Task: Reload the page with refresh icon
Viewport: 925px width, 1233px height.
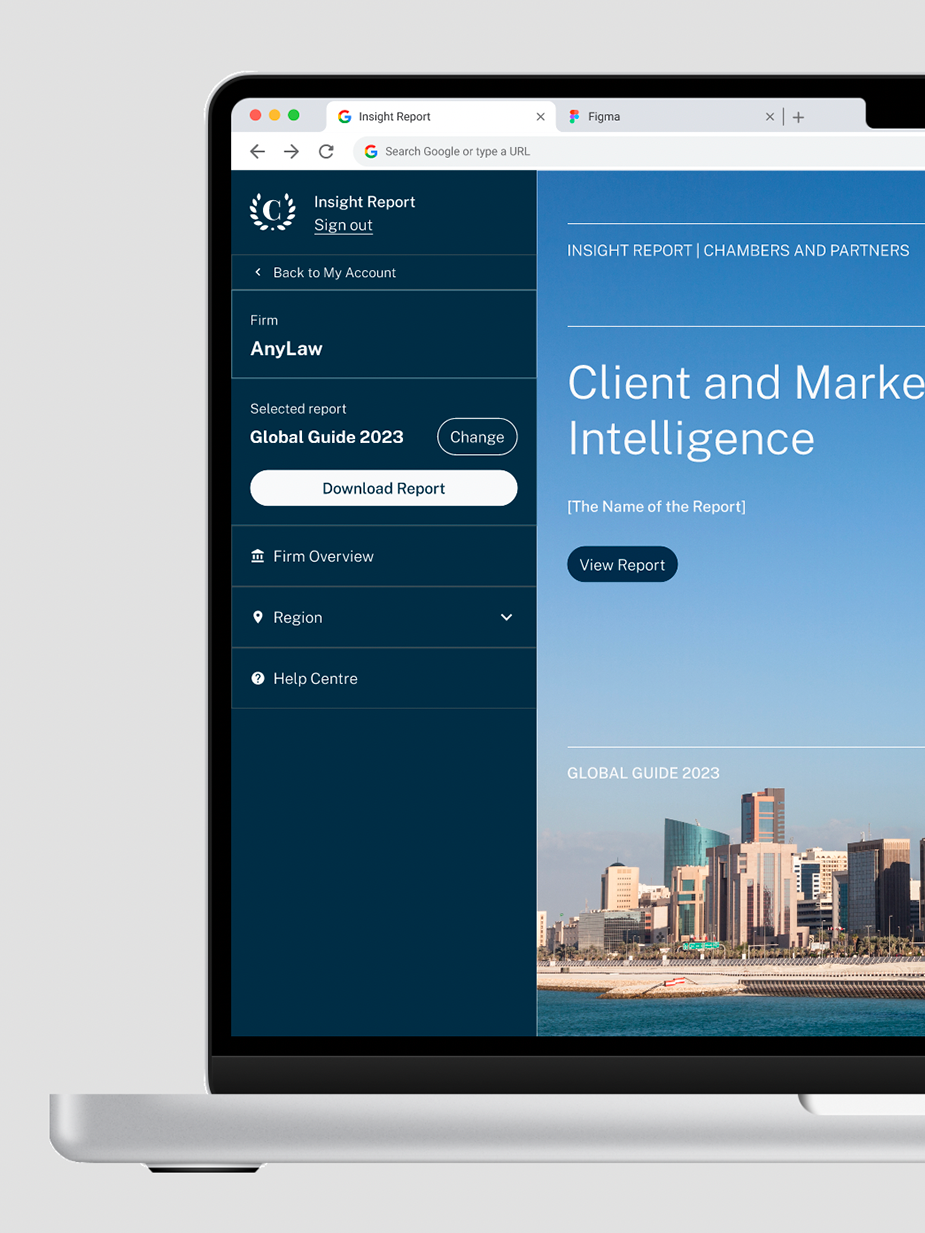Action: click(326, 151)
